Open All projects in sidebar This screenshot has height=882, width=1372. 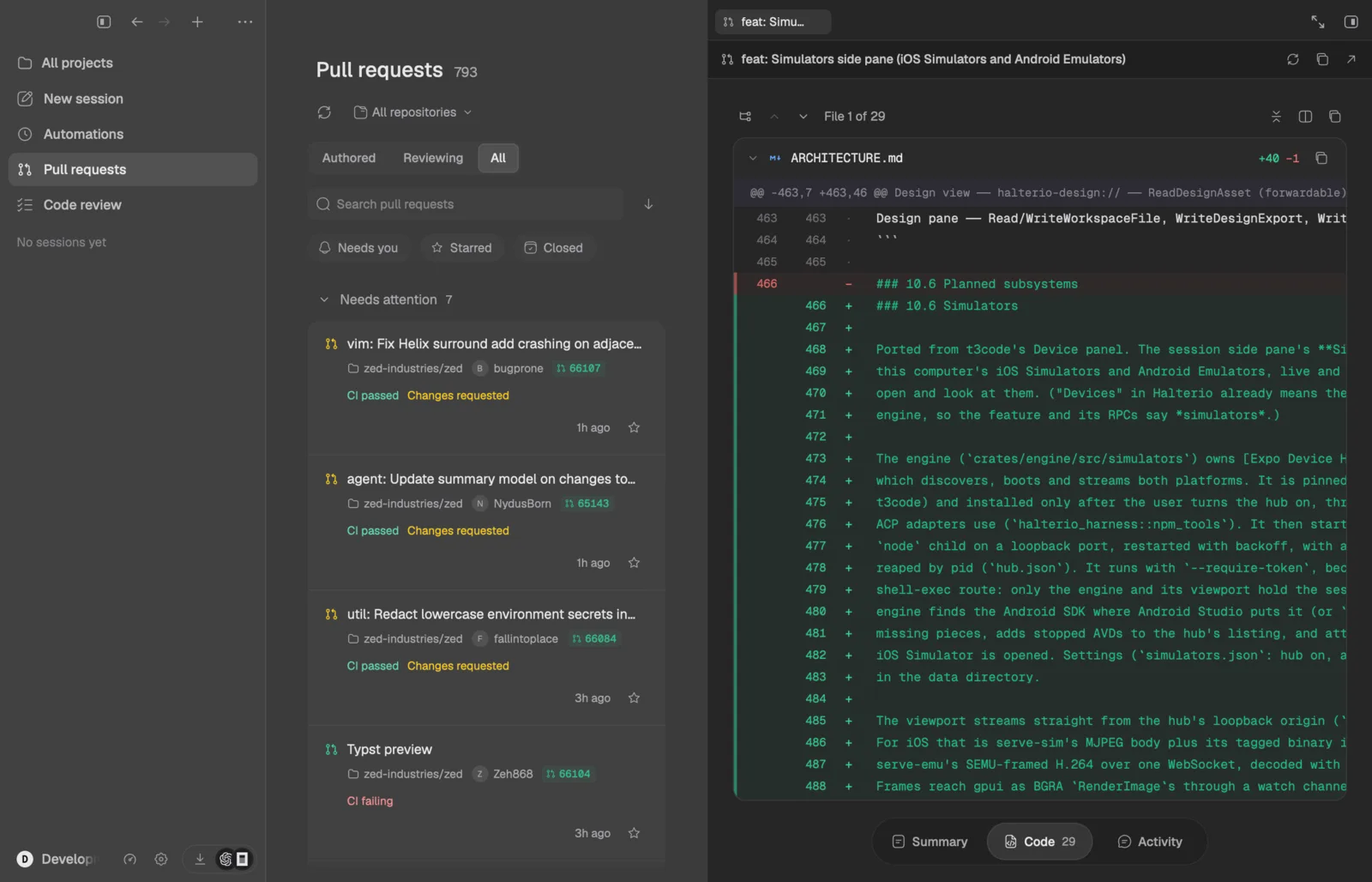coord(133,63)
